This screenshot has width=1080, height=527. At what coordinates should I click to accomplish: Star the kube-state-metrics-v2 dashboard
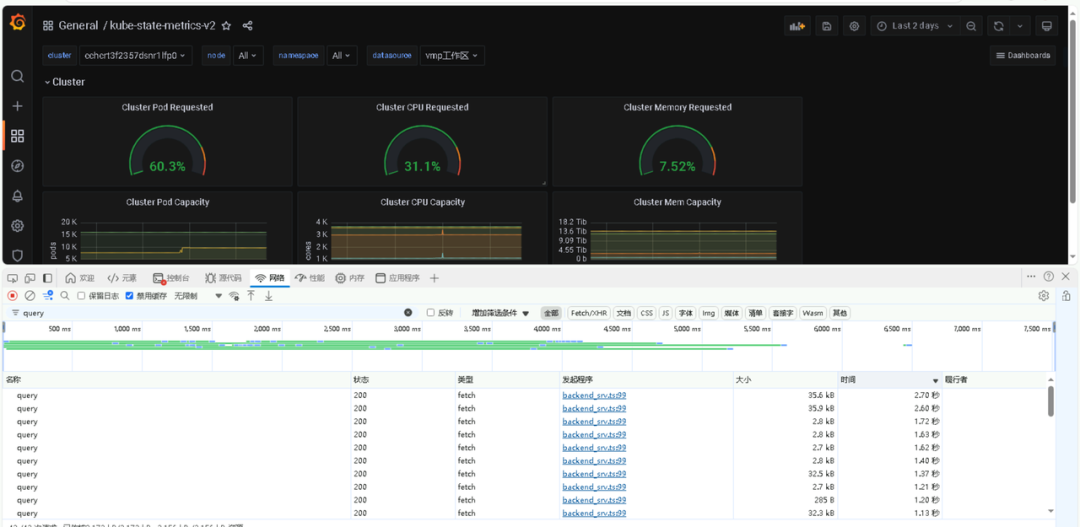226,26
